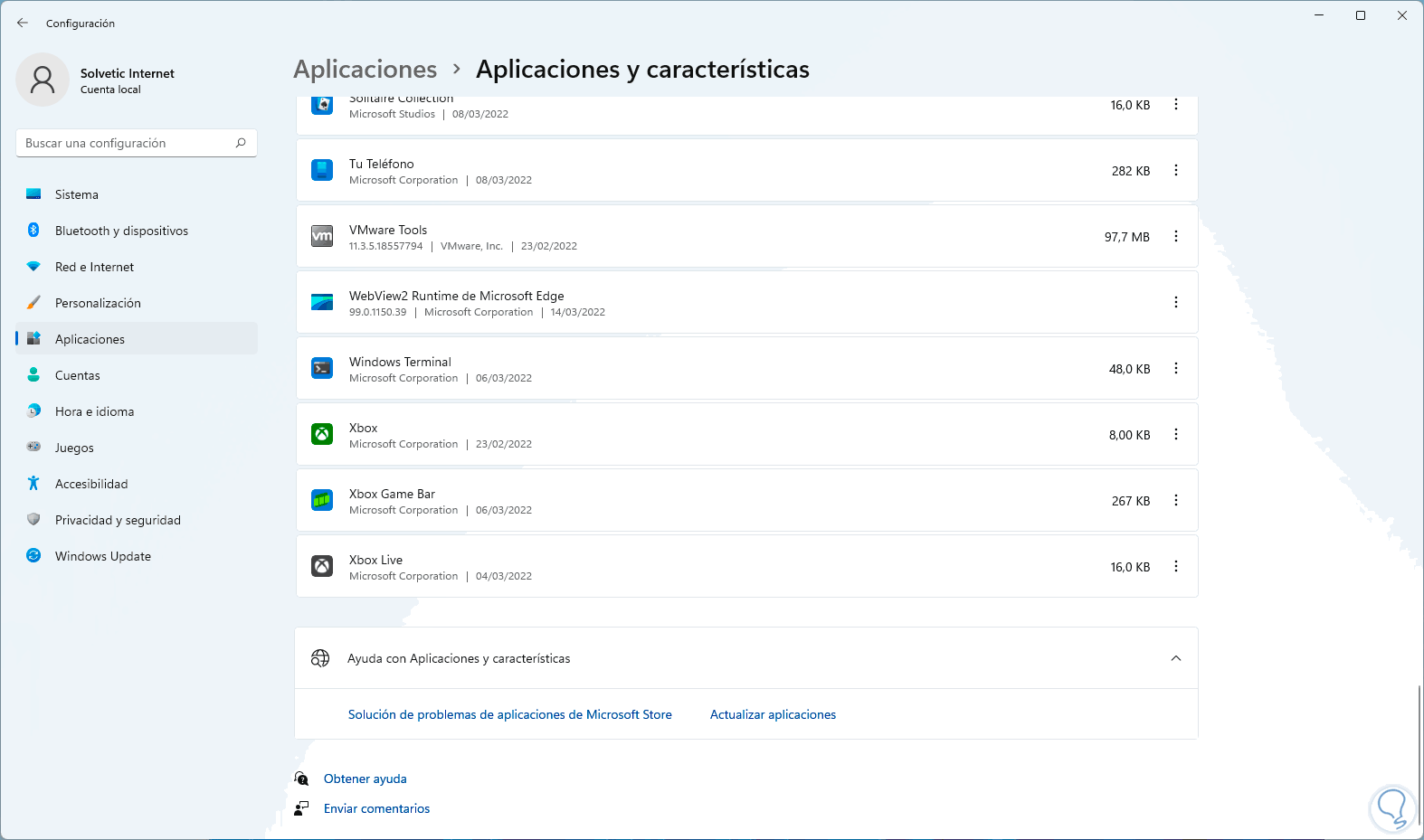Select Bluetooth y dispositivos in sidebar
The height and width of the screenshot is (840, 1424).
pyautogui.click(x=121, y=231)
